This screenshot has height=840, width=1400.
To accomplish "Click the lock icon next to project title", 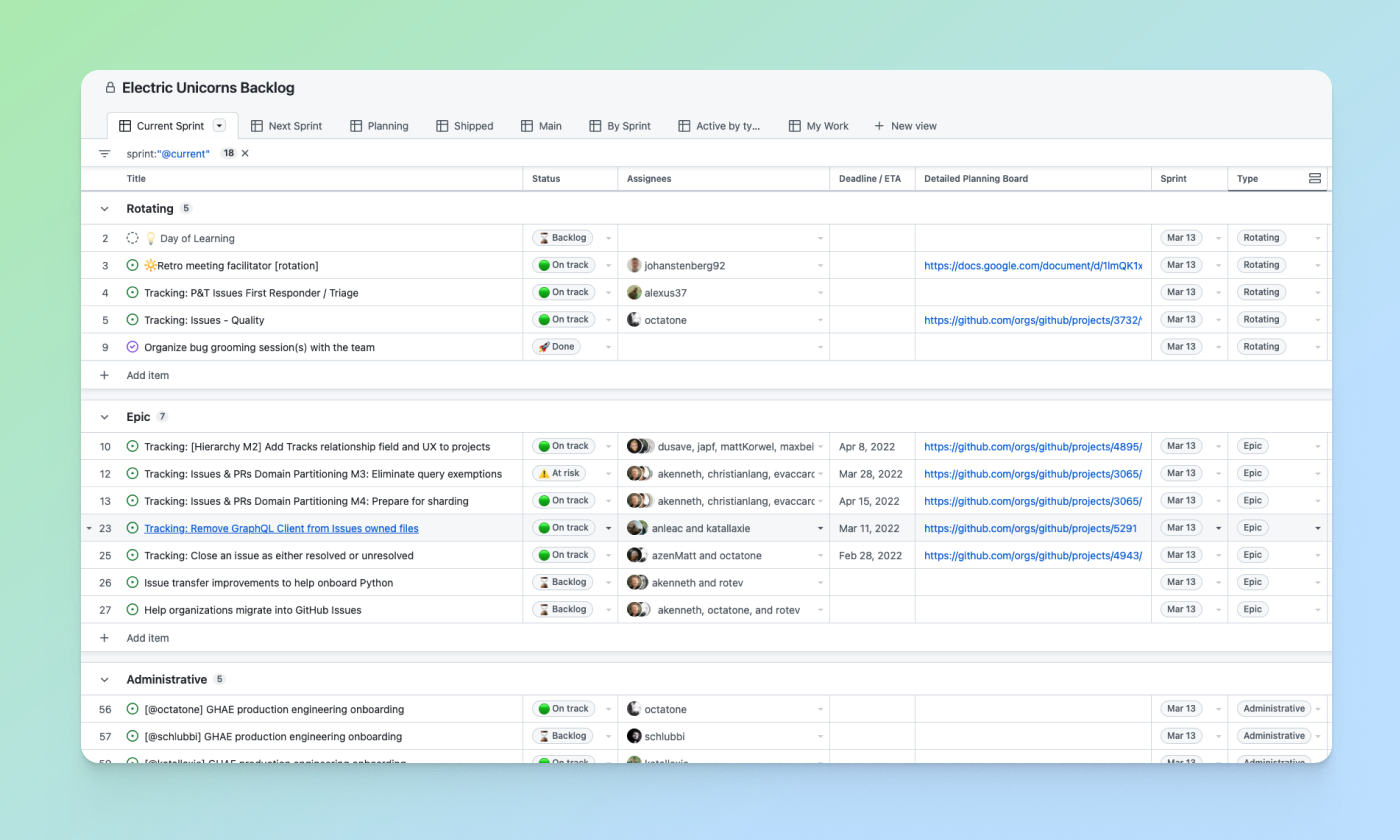I will tap(110, 88).
